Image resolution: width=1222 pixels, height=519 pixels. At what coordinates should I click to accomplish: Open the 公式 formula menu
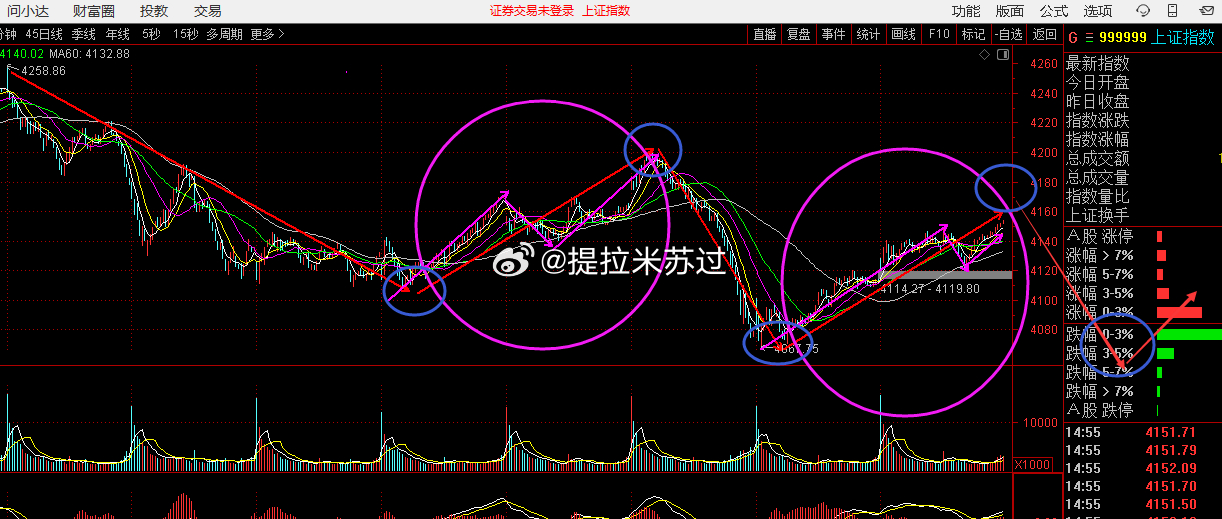1053,11
